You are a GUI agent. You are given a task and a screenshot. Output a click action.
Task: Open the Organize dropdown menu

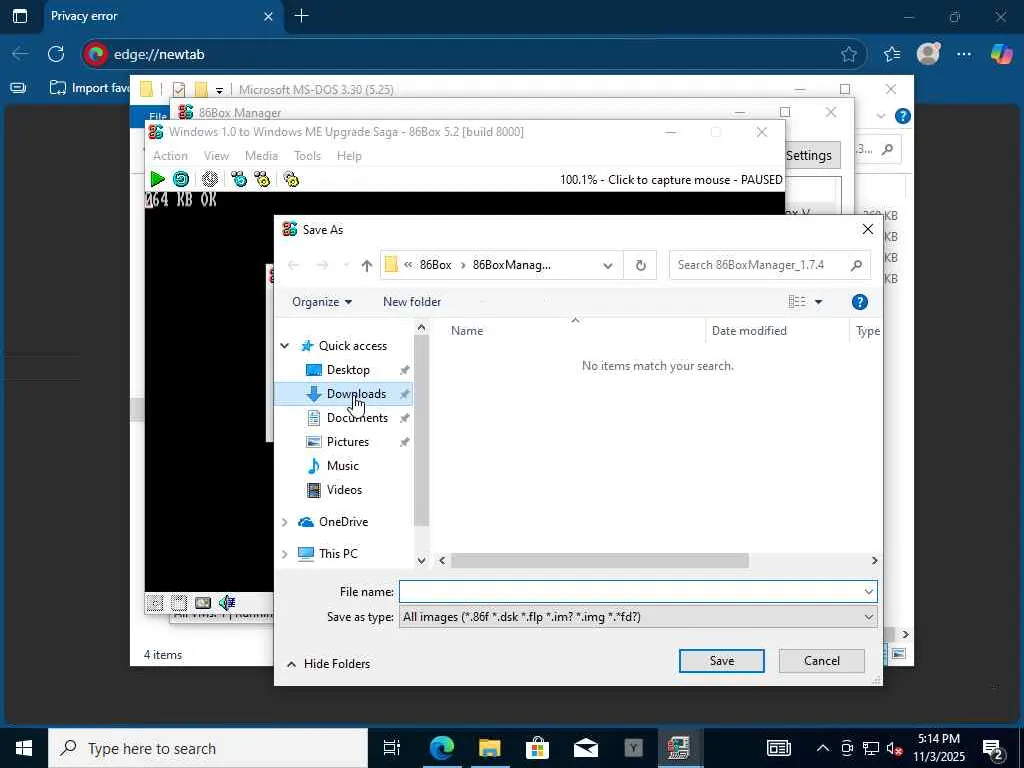tap(322, 302)
